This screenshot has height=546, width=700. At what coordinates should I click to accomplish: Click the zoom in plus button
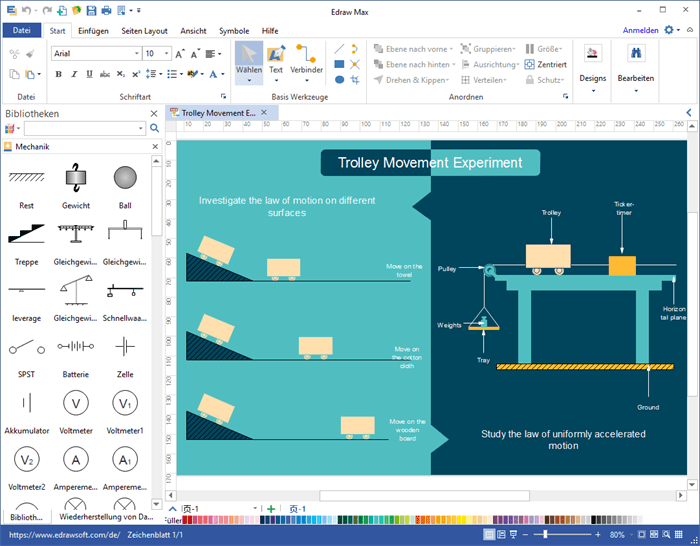598,534
